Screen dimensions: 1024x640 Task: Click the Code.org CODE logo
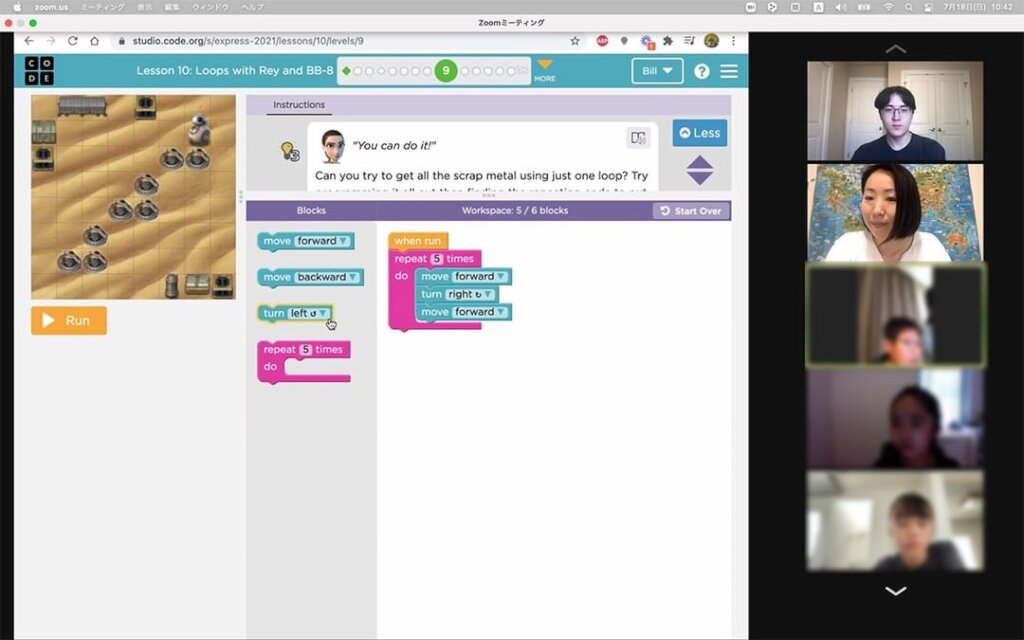(x=39, y=71)
